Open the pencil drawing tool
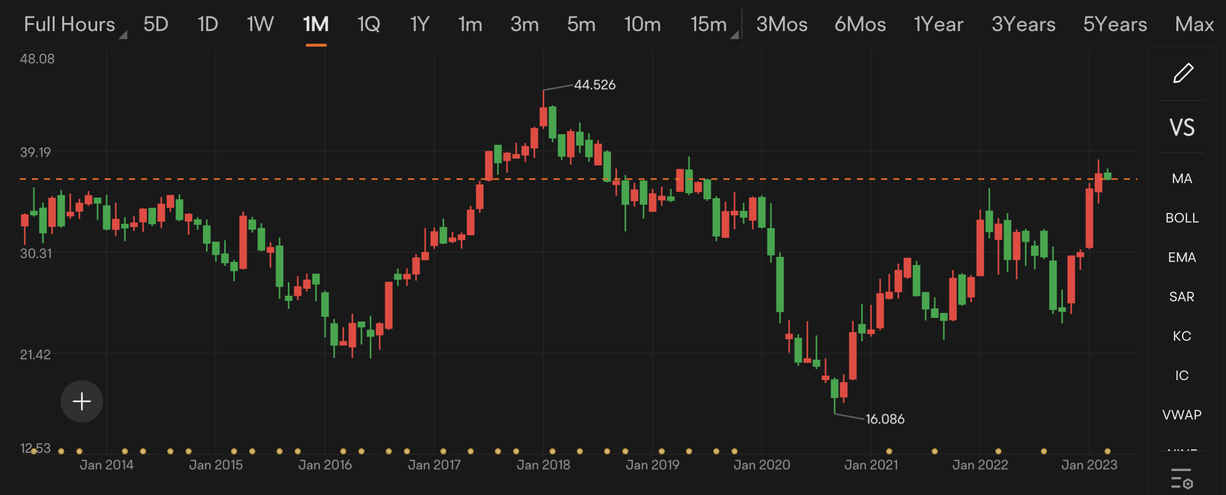 (1183, 73)
